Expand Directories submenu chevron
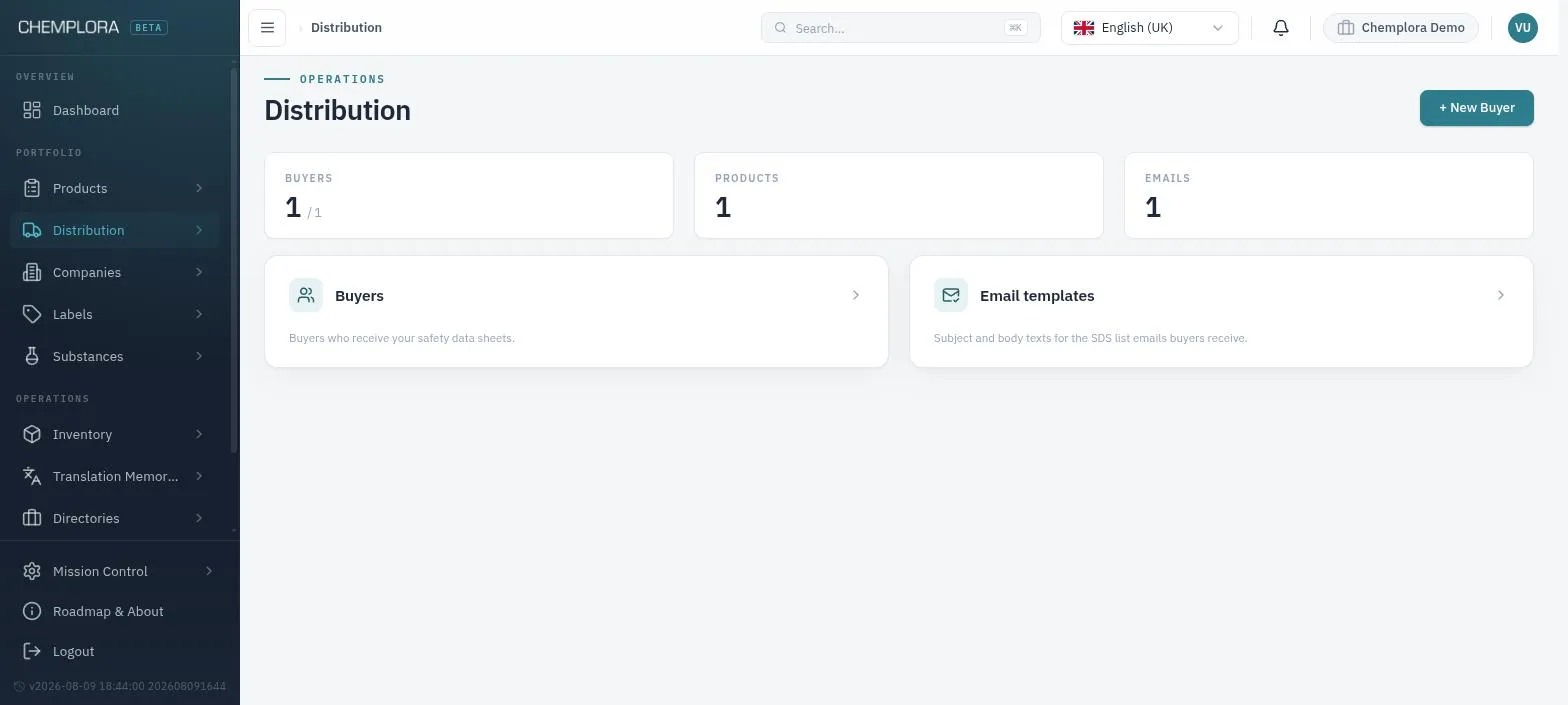 pyautogui.click(x=199, y=518)
